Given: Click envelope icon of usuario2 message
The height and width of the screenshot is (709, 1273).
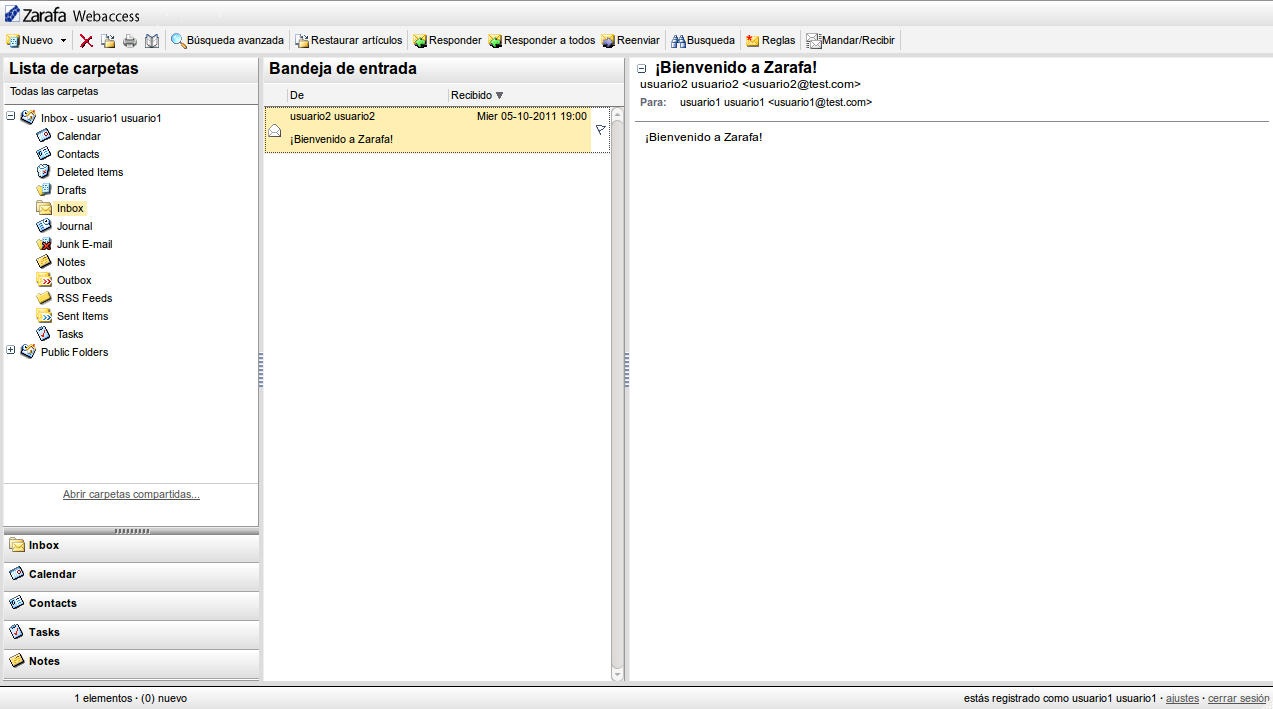Looking at the screenshot, I should coord(275,130).
